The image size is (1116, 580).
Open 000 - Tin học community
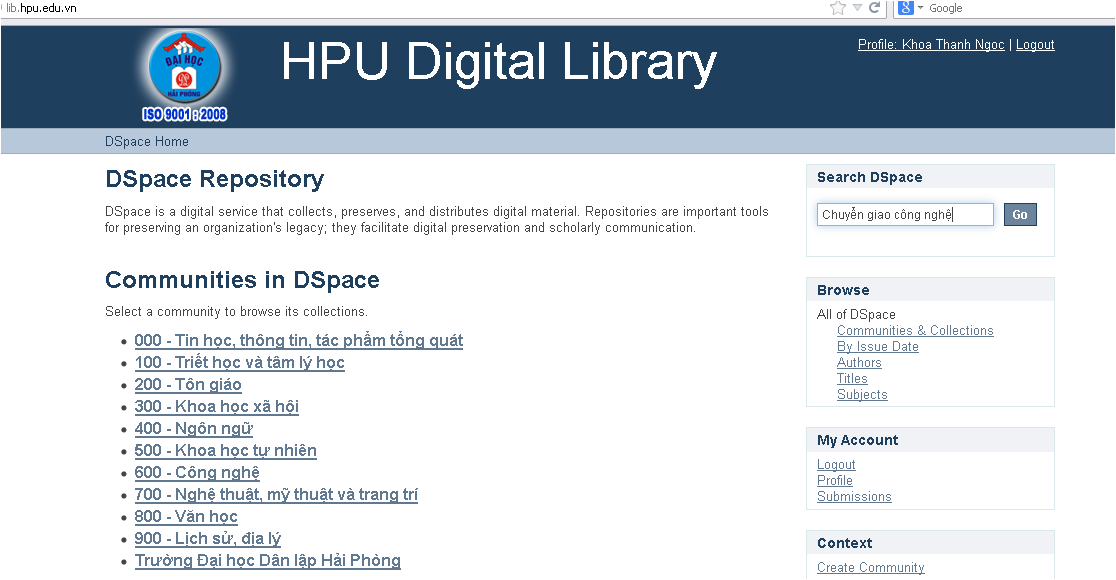[x=298, y=341]
